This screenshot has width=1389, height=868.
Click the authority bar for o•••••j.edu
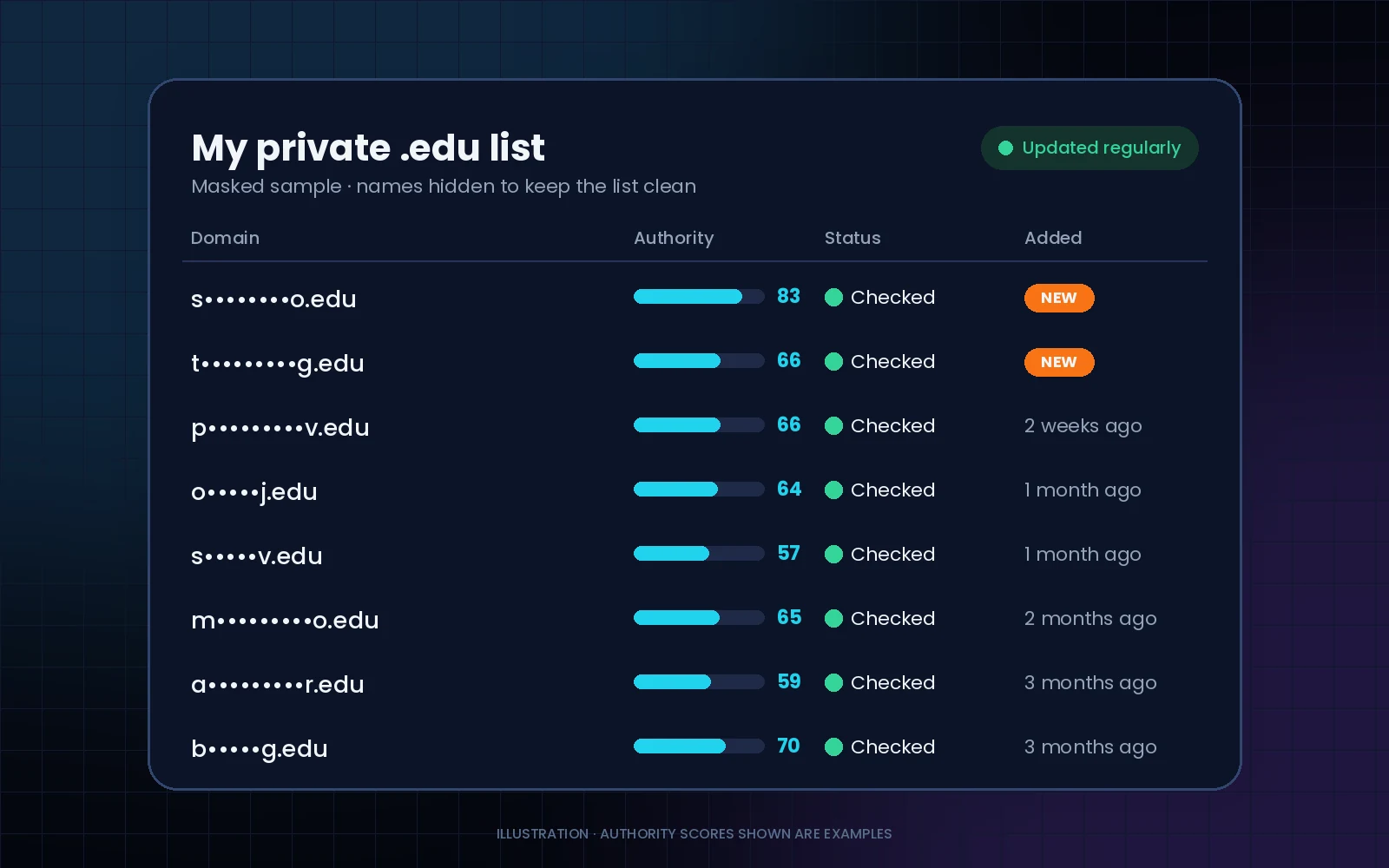click(x=699, y=490)
